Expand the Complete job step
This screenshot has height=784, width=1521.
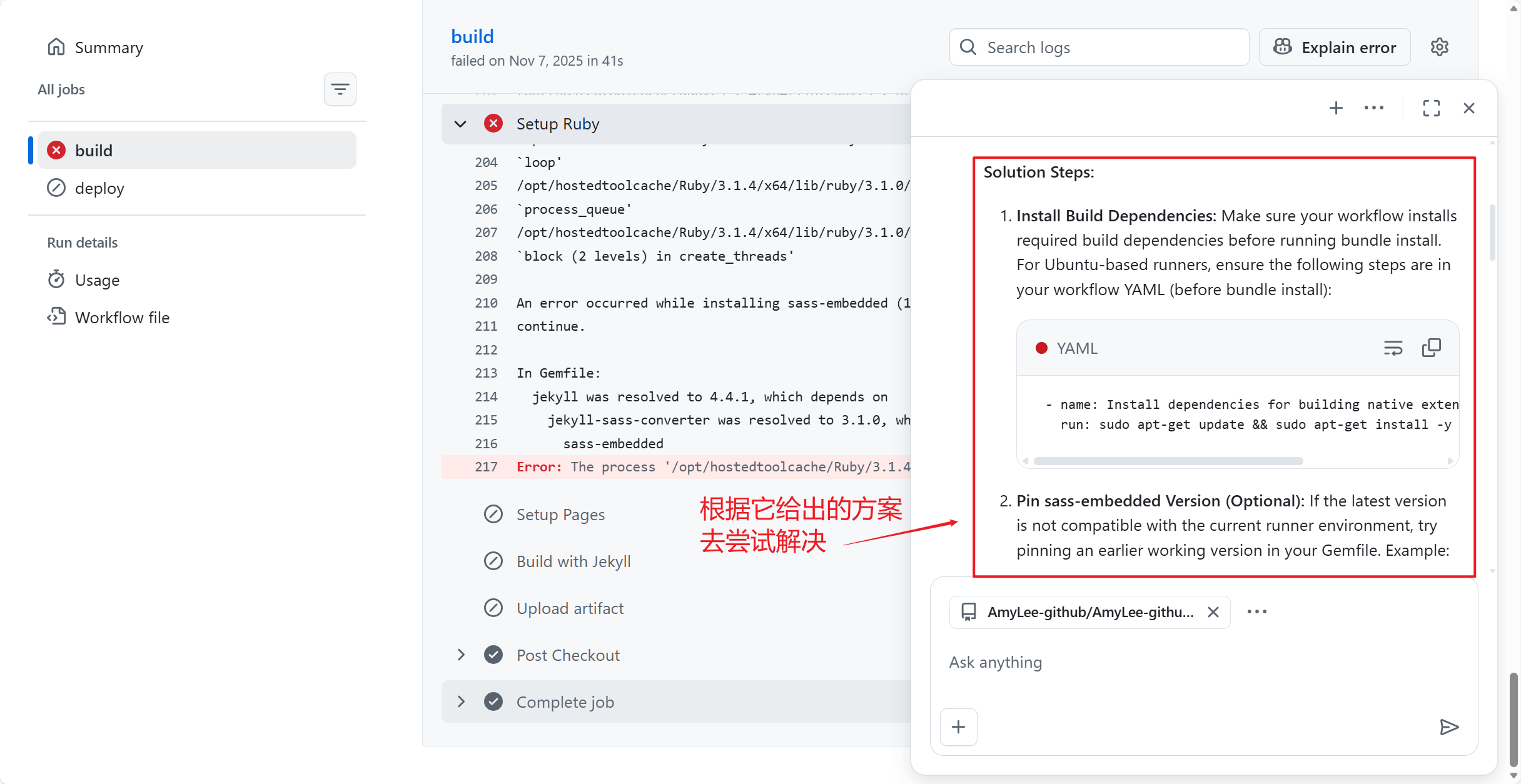click(461, 701)
